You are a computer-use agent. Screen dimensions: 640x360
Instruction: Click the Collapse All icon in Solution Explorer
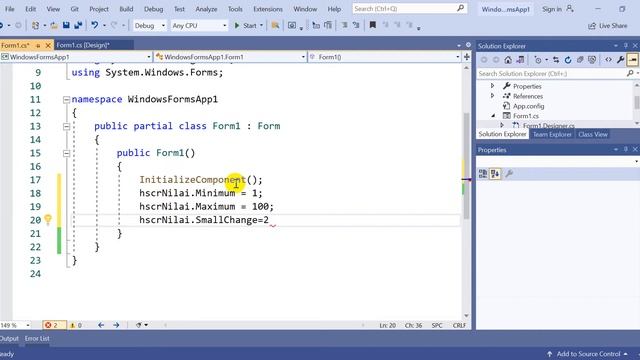580,60
